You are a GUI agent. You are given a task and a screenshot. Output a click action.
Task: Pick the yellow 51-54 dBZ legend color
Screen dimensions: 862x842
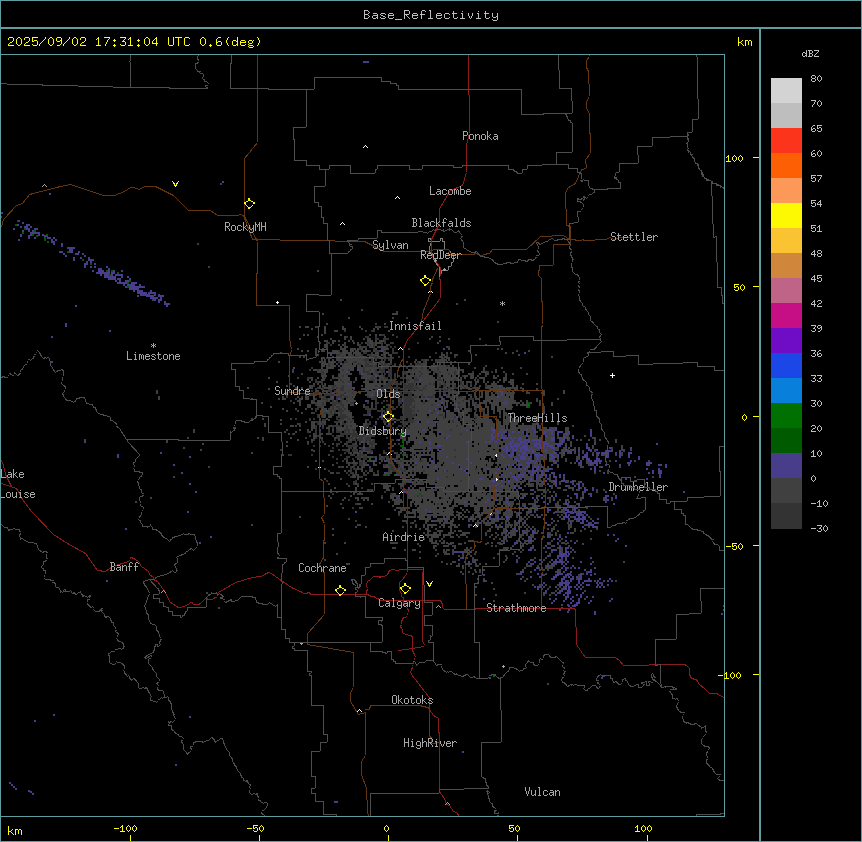pyautogui.click(x=786, y=215)
